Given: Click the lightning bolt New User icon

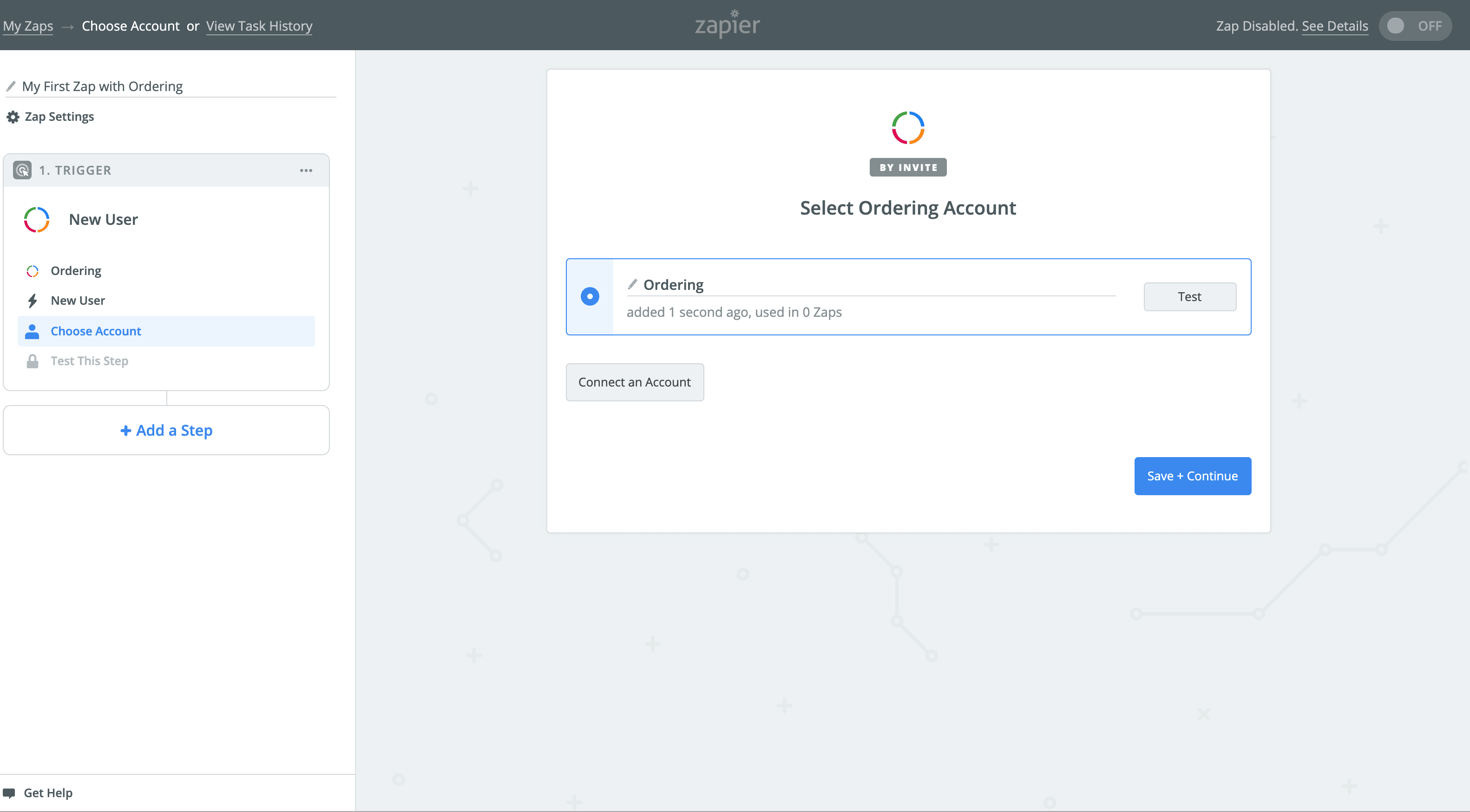Looking at the screenshot, I should [33, 301].
